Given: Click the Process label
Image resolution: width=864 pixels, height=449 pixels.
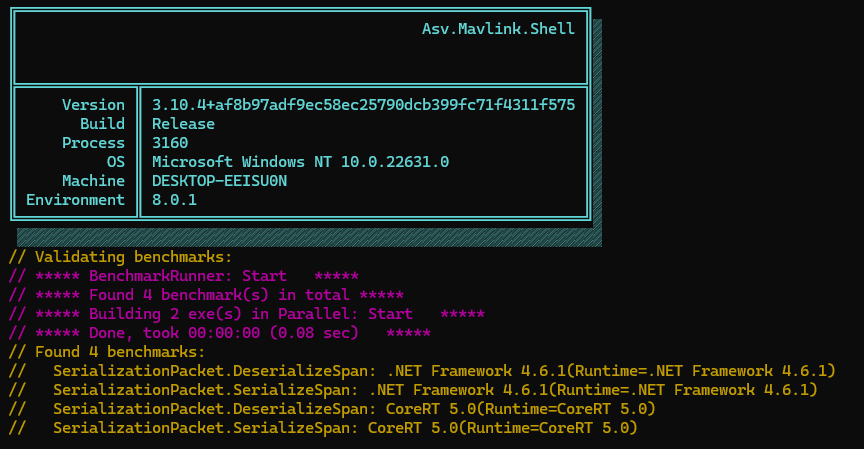Looking at the screenshot, I should (x=93, y=143).
